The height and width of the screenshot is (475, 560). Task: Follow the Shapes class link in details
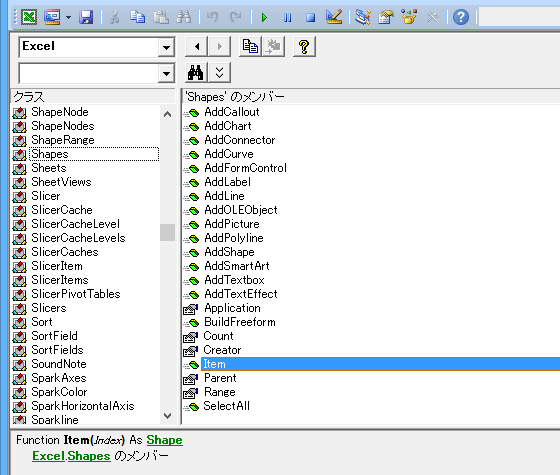pos(89,456)
